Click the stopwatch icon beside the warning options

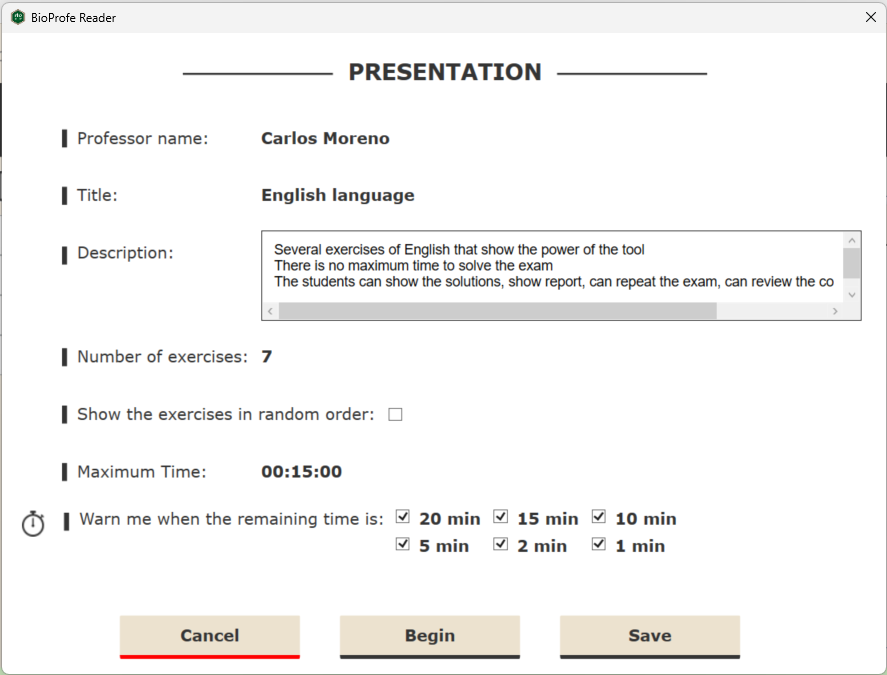click(x=33, y=523)
